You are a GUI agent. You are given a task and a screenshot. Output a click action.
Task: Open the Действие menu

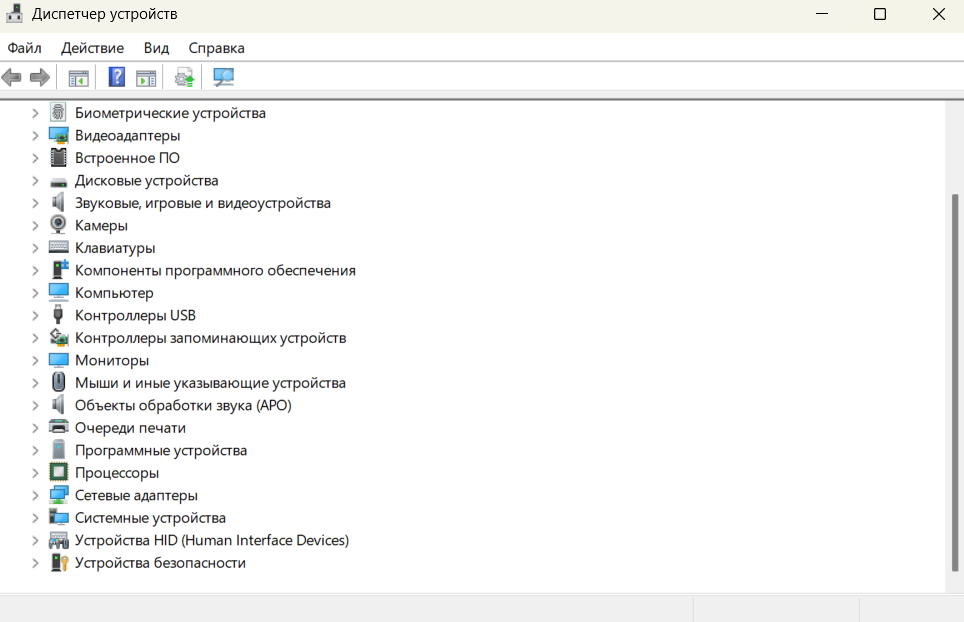click(92, 48)
